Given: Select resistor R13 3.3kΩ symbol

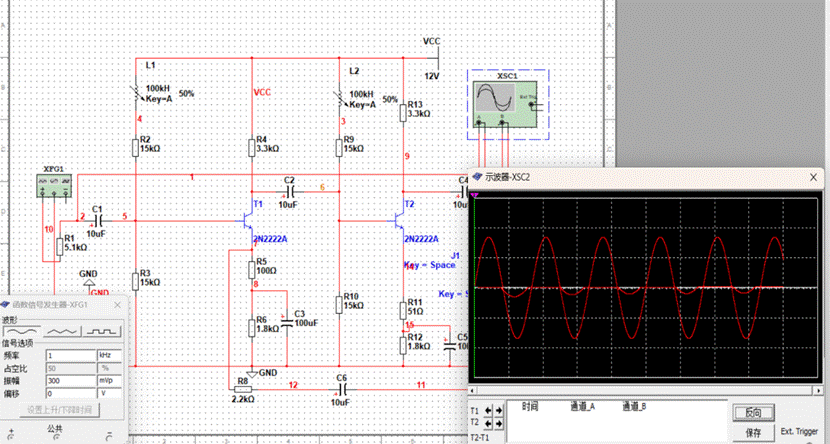Looking at the screenshot, I should (x=403, y=112).
